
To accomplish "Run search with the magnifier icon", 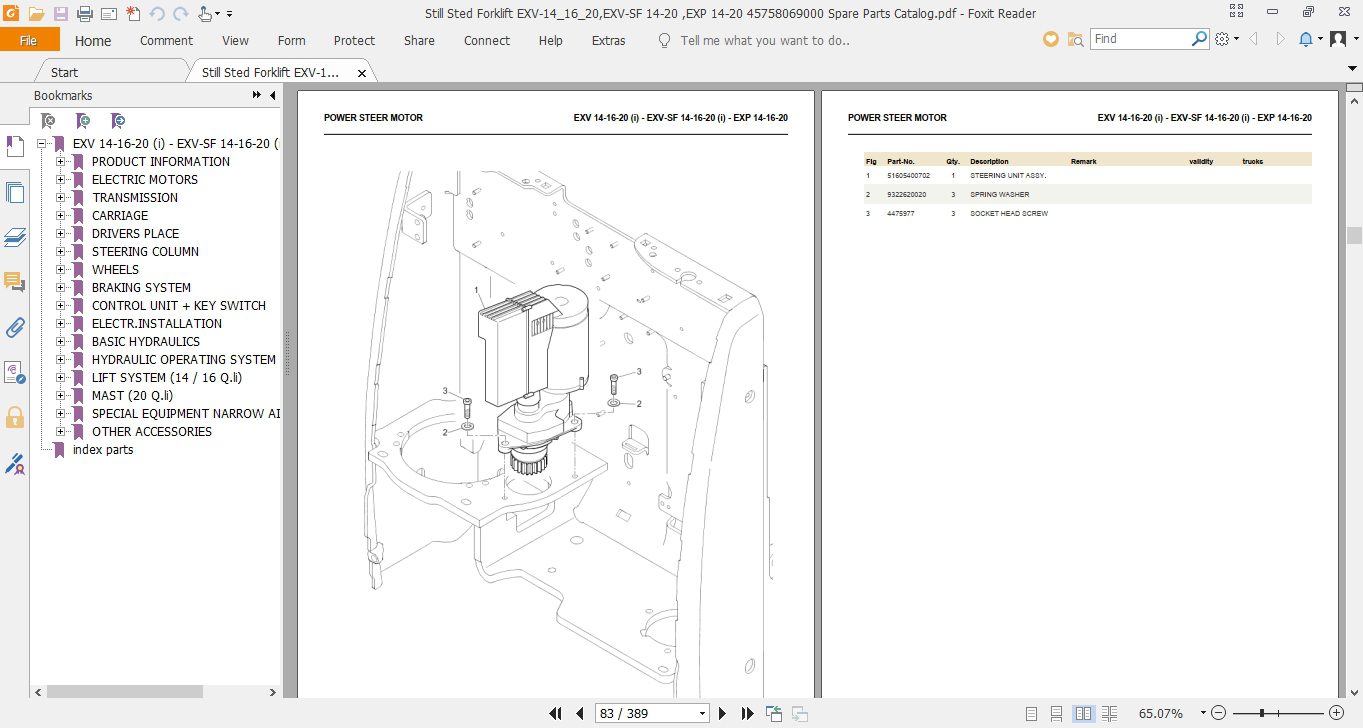I will (1200, 39).
